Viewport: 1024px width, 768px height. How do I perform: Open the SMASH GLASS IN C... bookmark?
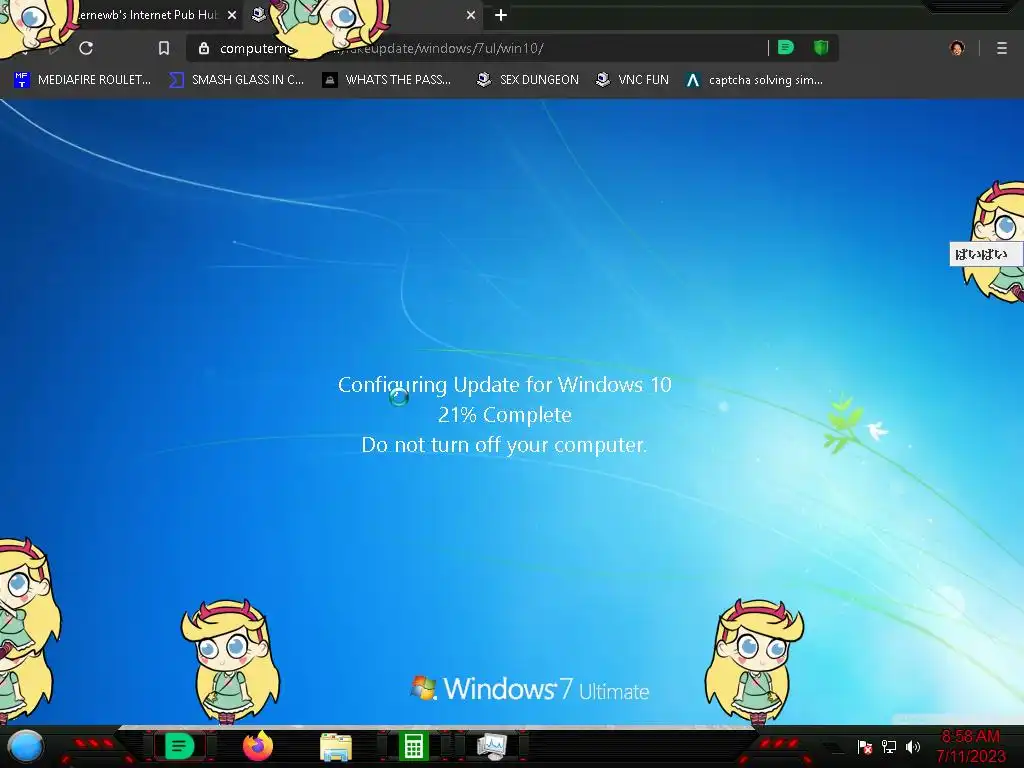pos(236,80)
